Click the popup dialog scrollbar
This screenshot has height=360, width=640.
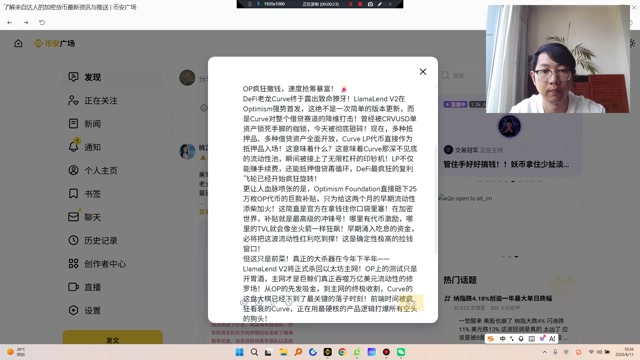pos(436,200)
